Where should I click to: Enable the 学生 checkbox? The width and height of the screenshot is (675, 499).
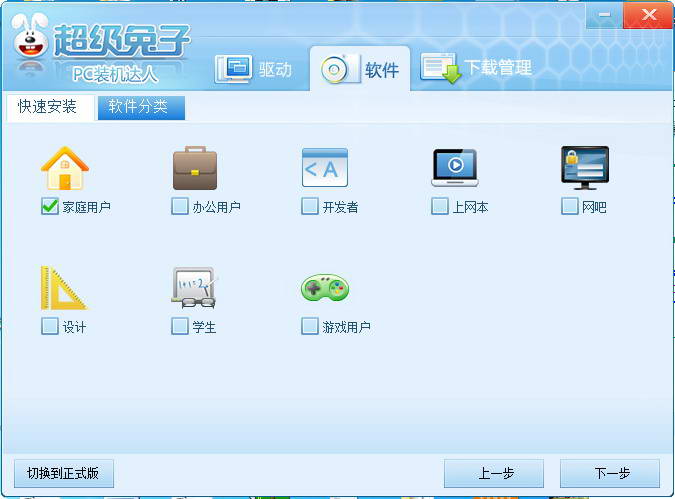point(180,326)
